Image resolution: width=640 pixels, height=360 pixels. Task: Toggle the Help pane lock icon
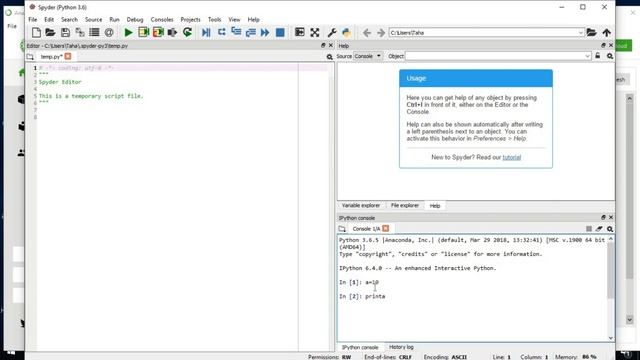tap(598, 56)
